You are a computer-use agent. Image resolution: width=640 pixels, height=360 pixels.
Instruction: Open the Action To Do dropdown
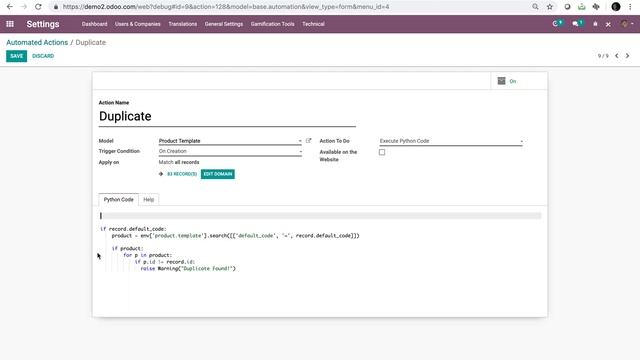pos(451,141)
